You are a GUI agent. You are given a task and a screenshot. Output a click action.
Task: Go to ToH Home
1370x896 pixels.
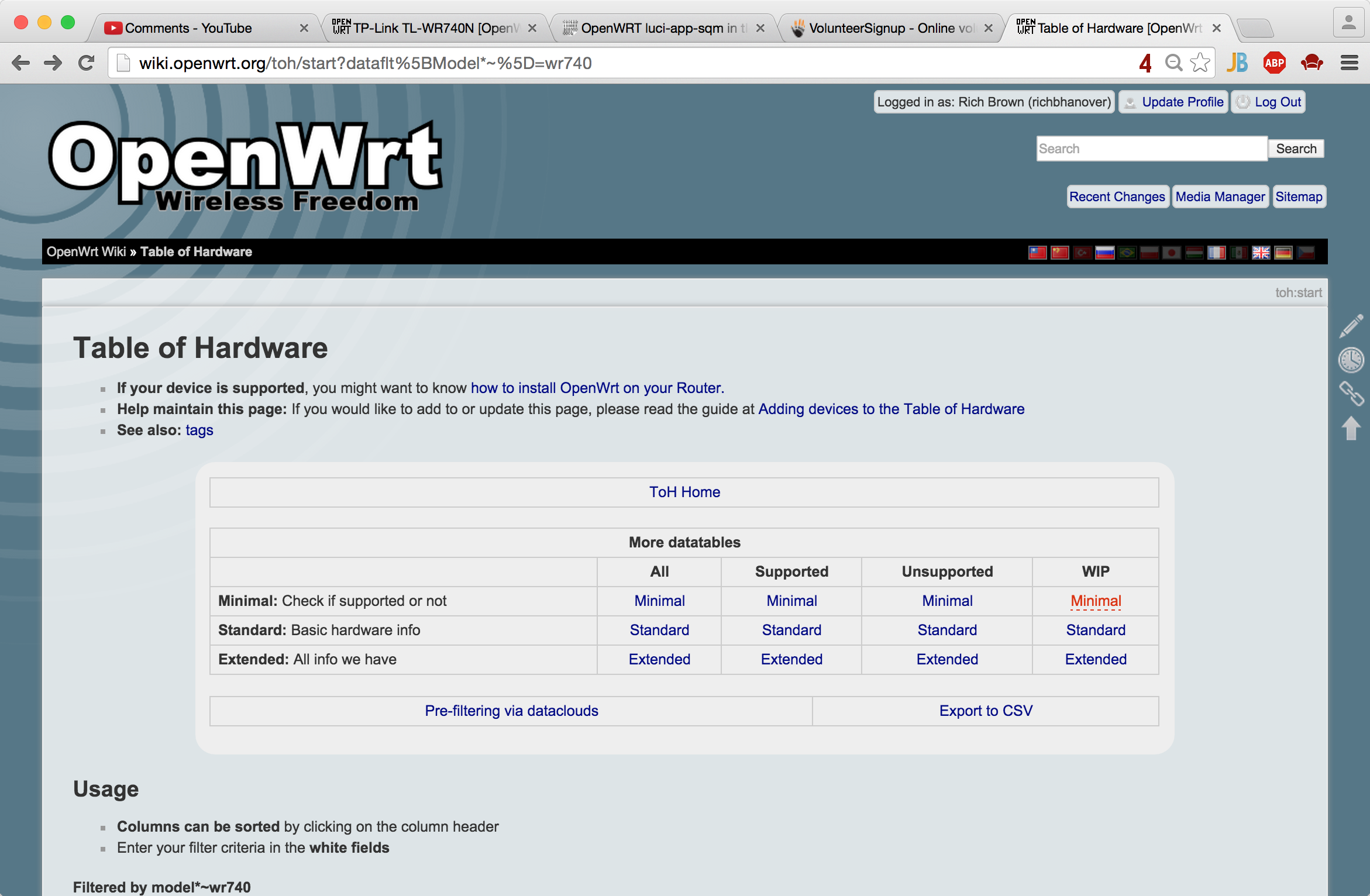click(684, 492)
